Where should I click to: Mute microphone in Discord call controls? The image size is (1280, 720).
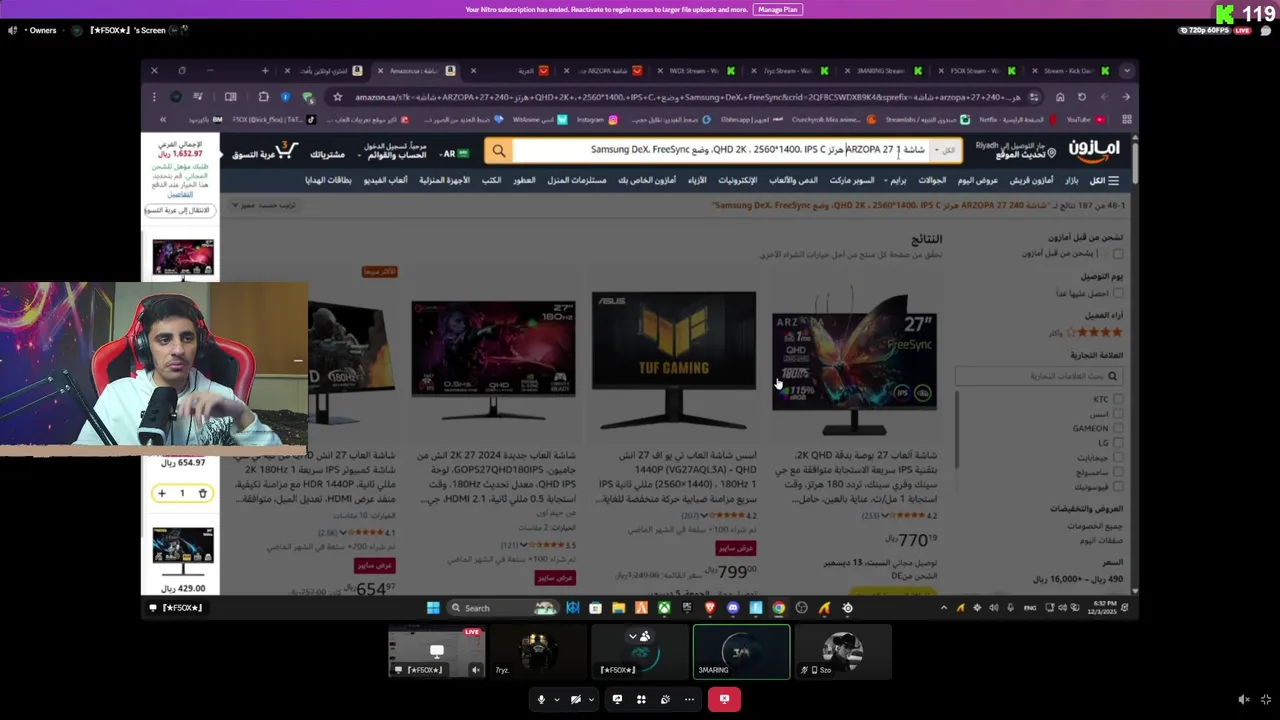click(541, 699)
